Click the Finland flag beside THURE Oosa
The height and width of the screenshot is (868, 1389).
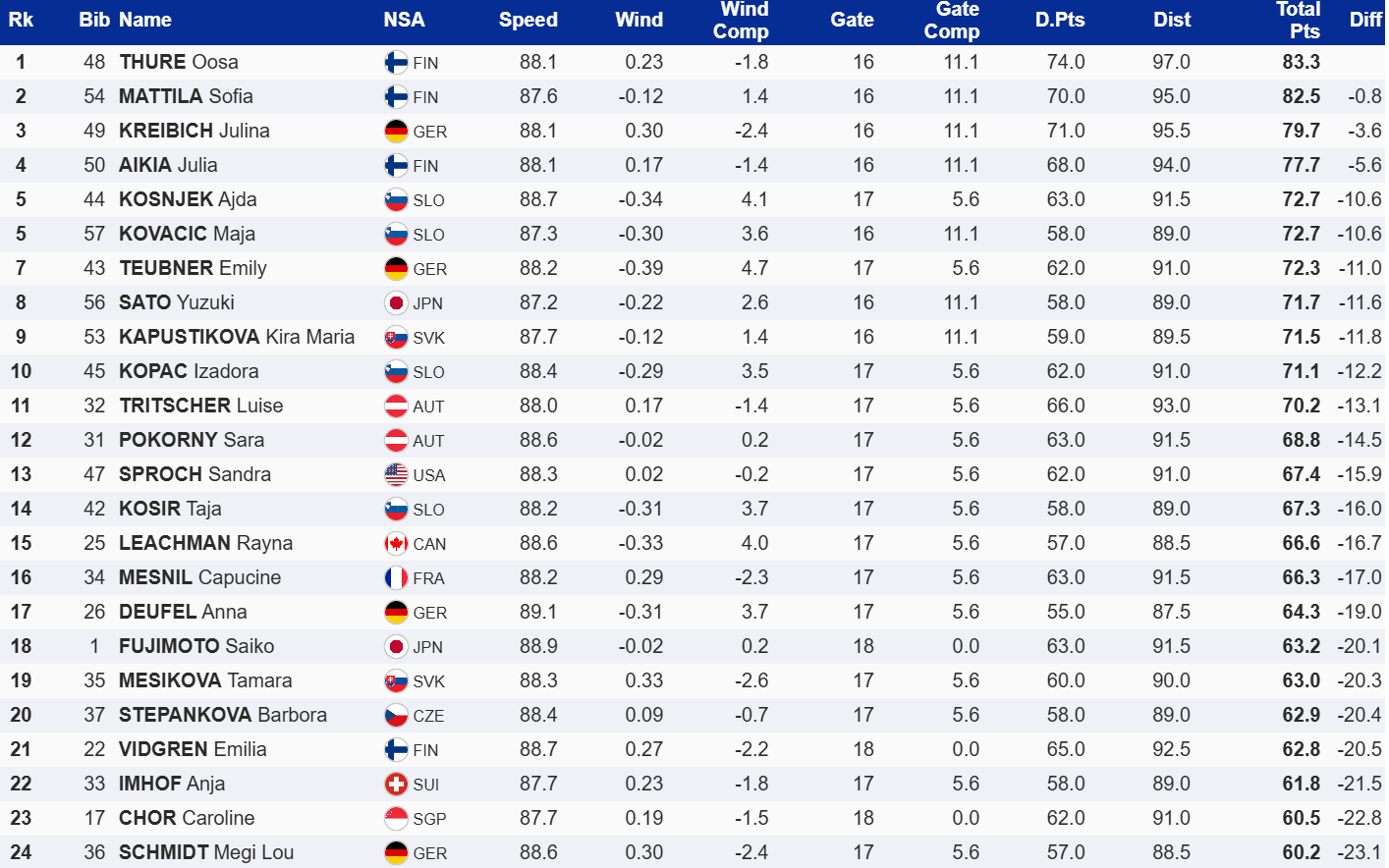tap(396, 63)
